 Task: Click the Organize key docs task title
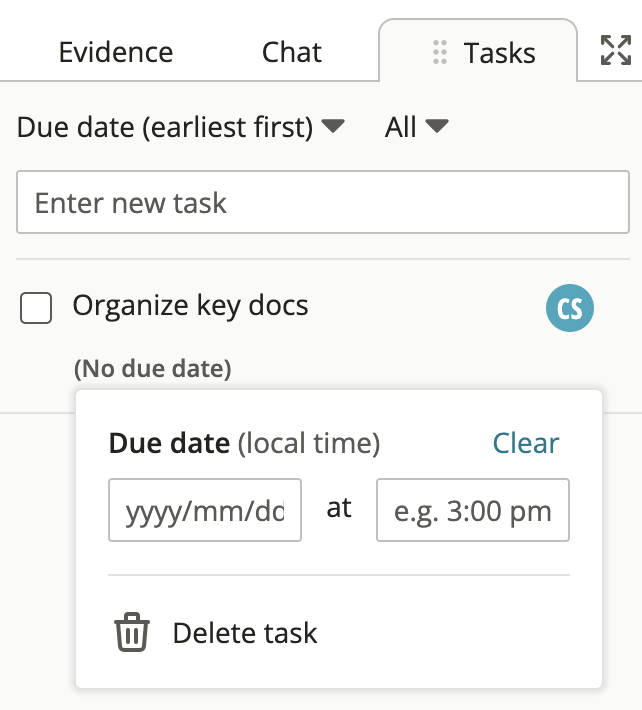point(191,306)
